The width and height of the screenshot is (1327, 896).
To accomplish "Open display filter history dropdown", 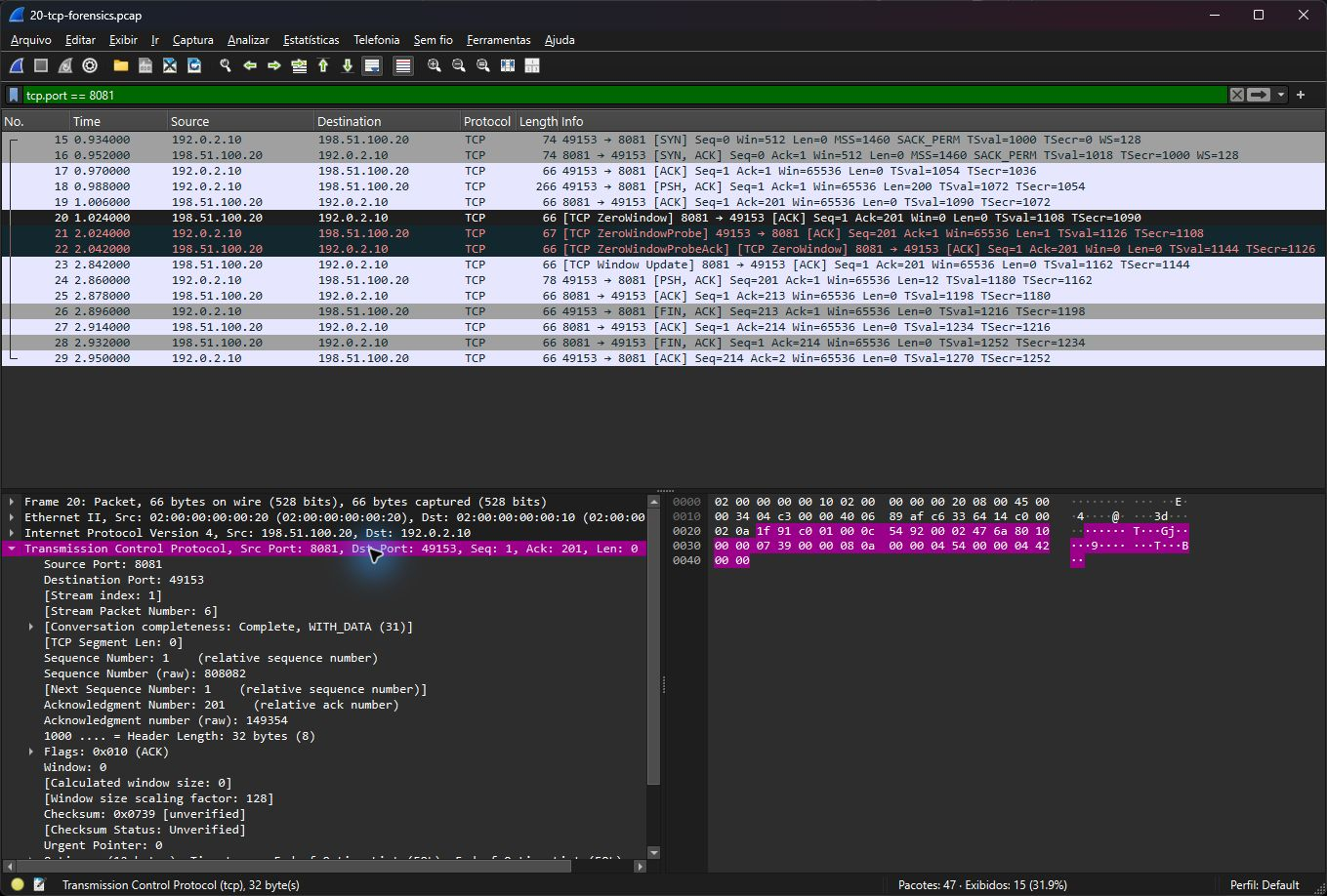I will click(x=1280, y=95).
